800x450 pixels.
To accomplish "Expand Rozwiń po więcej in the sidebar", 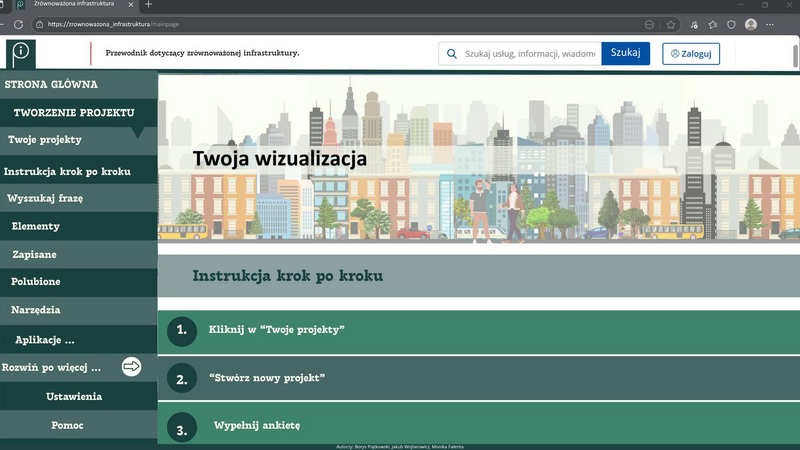I will tap(52, 367).
